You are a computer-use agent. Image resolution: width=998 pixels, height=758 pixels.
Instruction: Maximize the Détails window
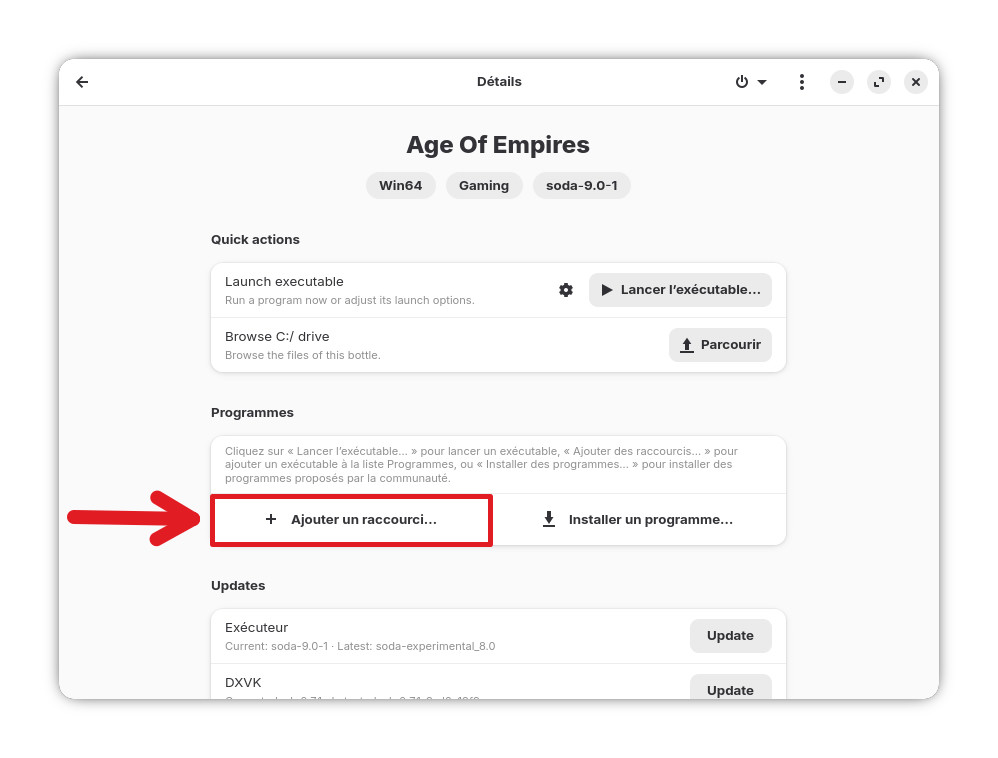pos(879,82)
